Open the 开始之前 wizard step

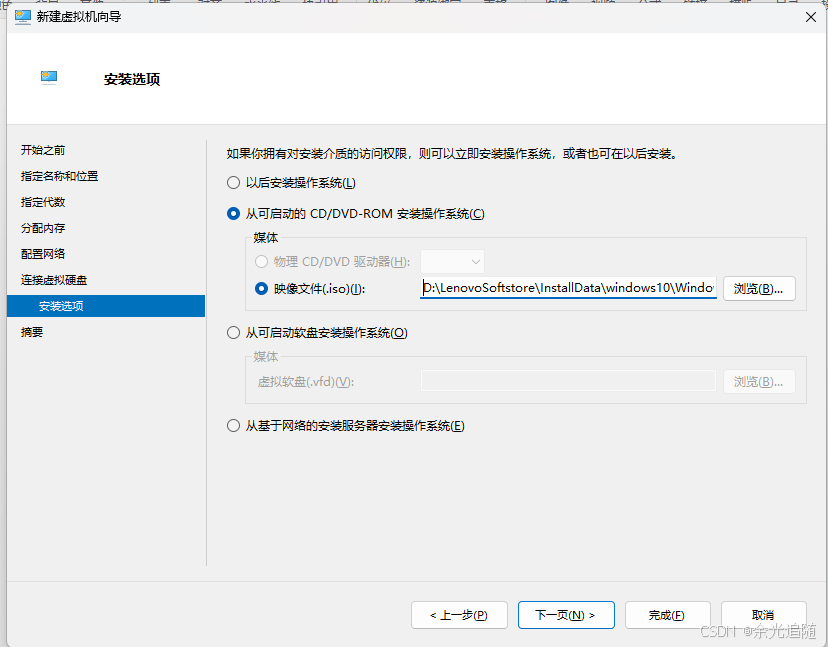point(42,150)
